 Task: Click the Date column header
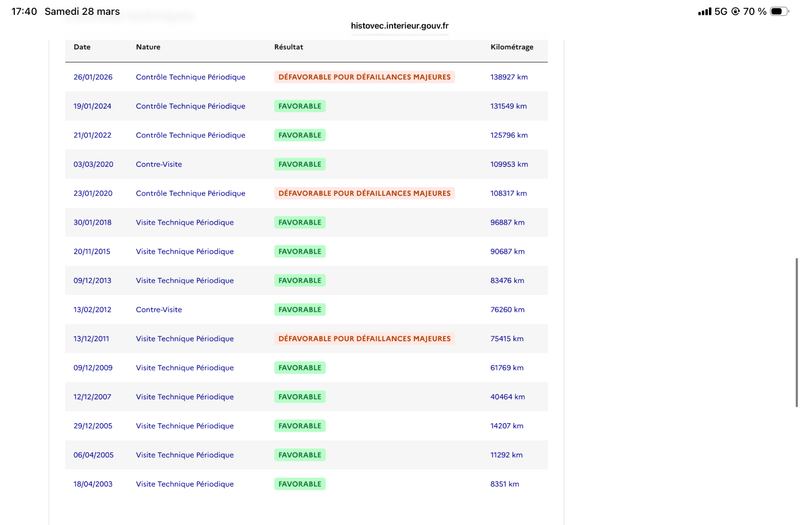point(82,47)
